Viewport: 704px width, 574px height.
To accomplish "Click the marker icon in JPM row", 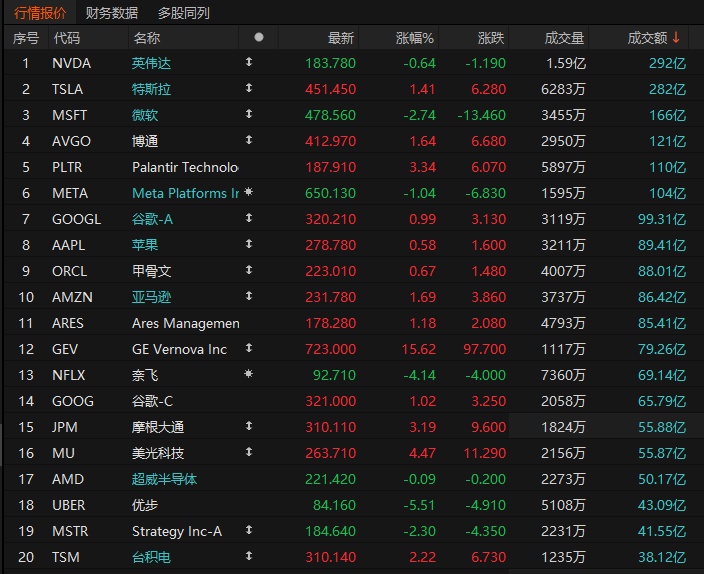I will pyautogui.click(x=249, y=426).
